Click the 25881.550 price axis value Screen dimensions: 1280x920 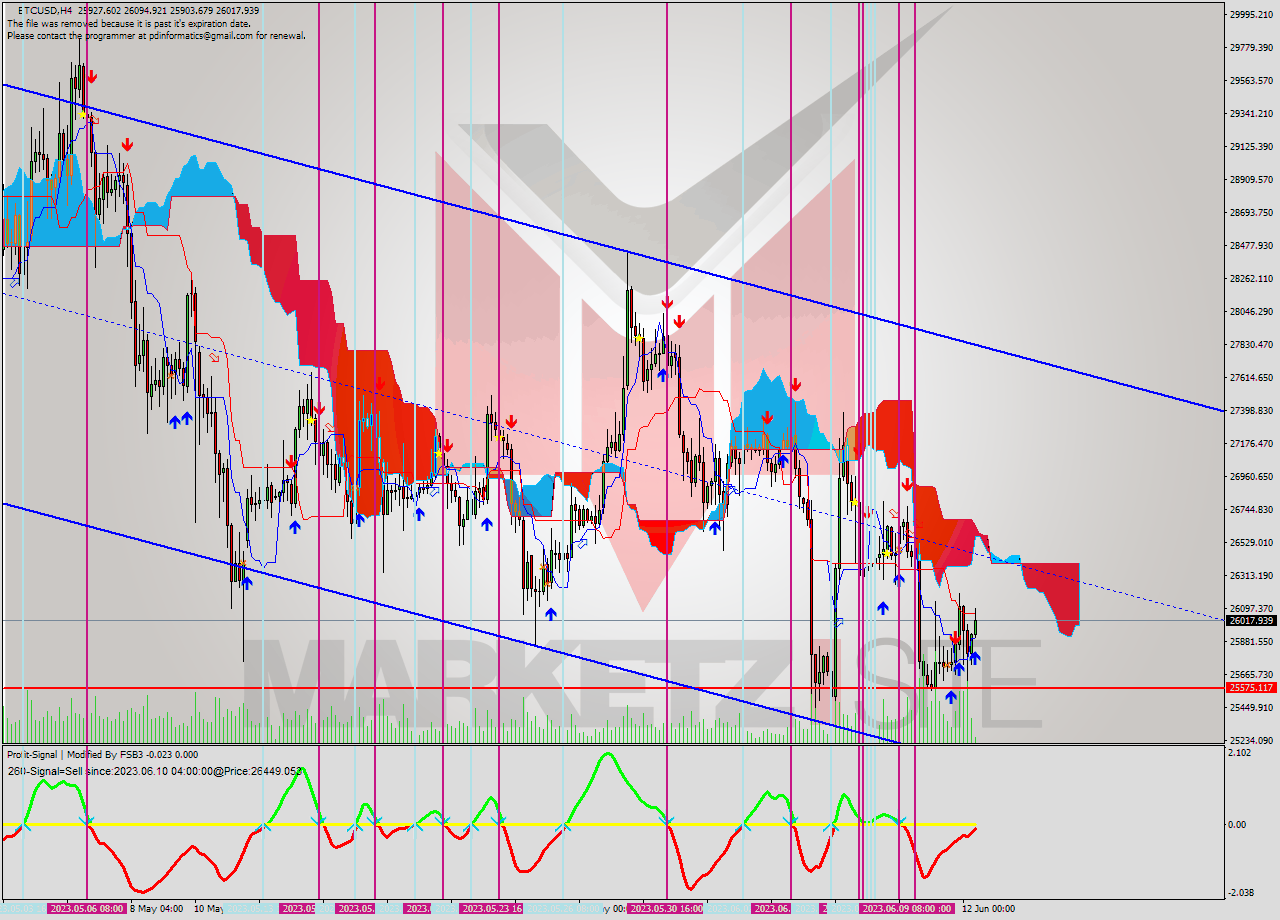(1252, 641)
